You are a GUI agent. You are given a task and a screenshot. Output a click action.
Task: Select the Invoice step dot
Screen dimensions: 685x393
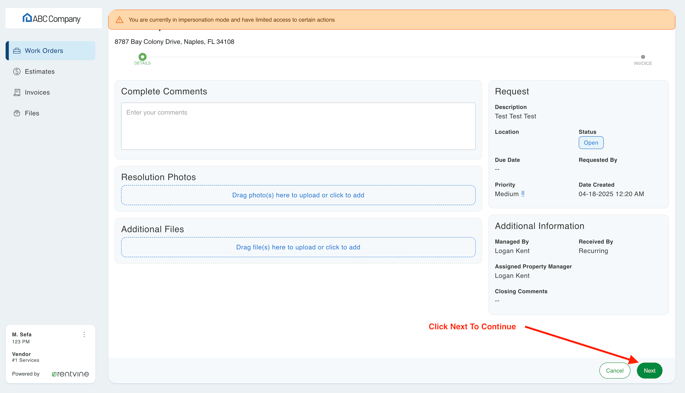click(643, 57)
